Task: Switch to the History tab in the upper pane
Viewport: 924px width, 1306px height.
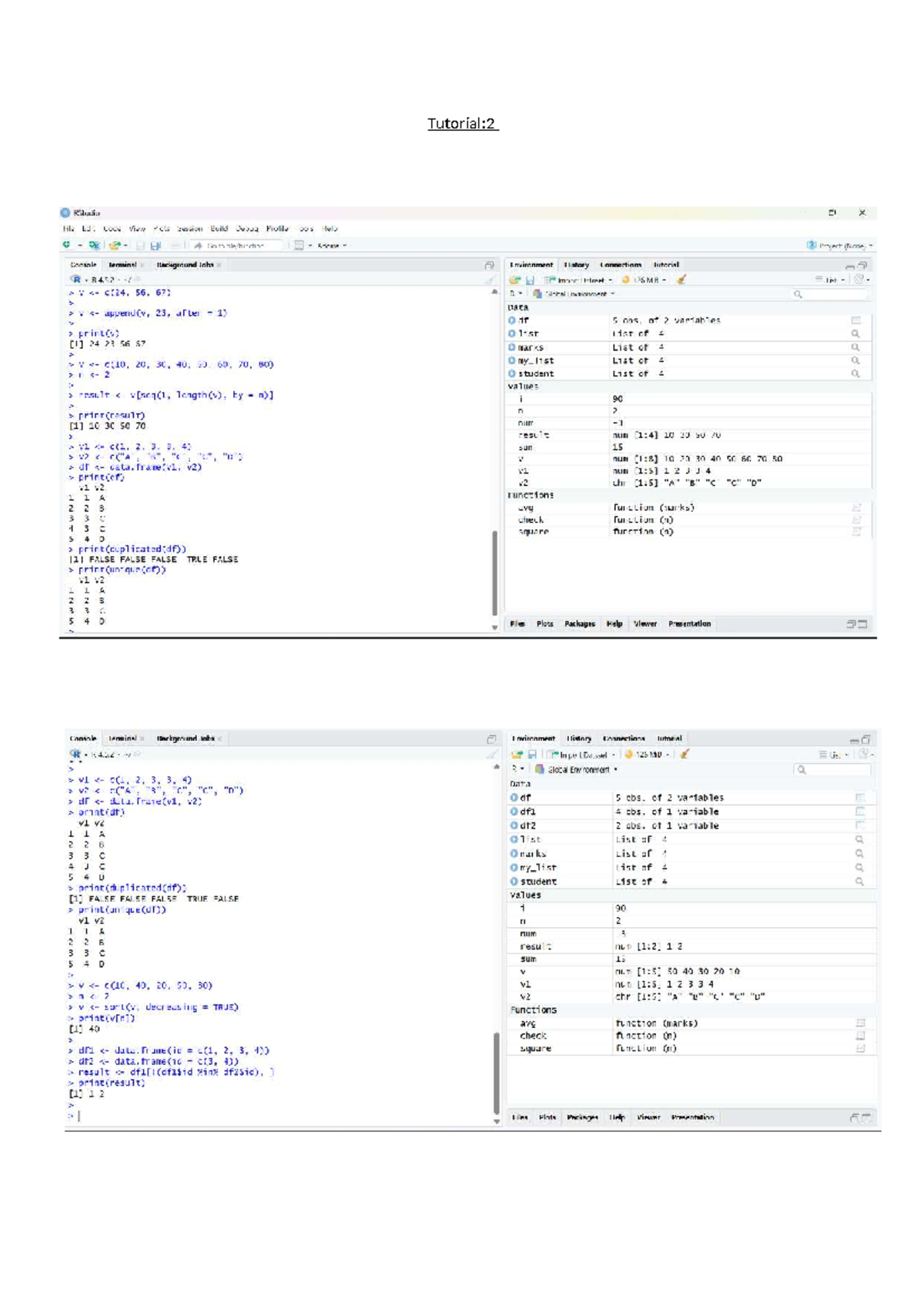Action: point(576,265)
